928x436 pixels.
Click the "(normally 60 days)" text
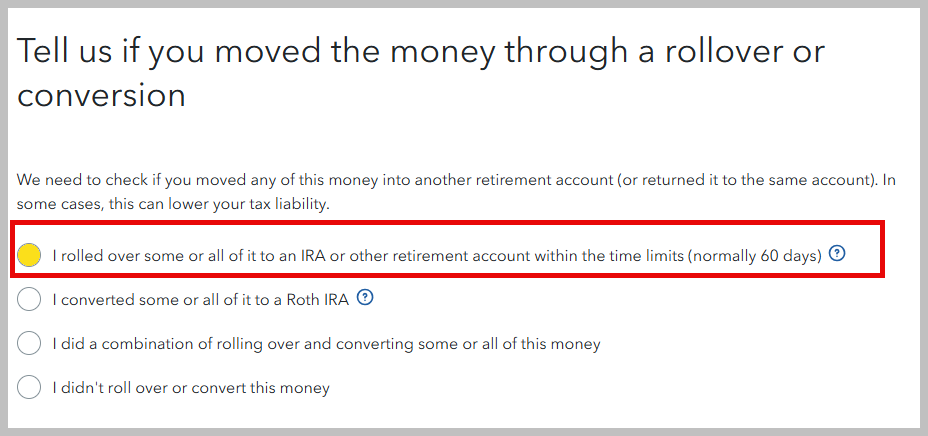pyautogui.click(x=756, y=256)
